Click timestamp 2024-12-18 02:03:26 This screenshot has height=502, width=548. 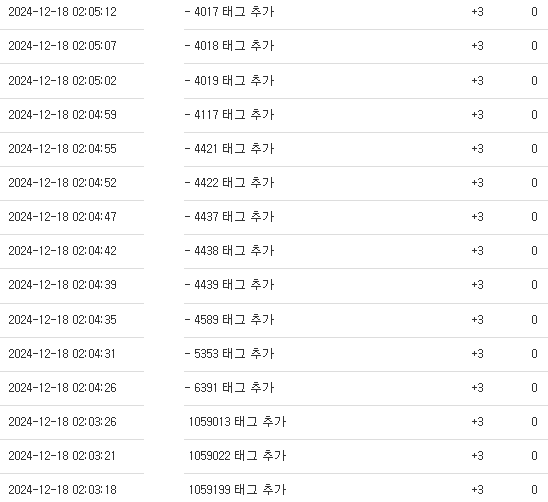pyautogui.click(x=62, y=422)
